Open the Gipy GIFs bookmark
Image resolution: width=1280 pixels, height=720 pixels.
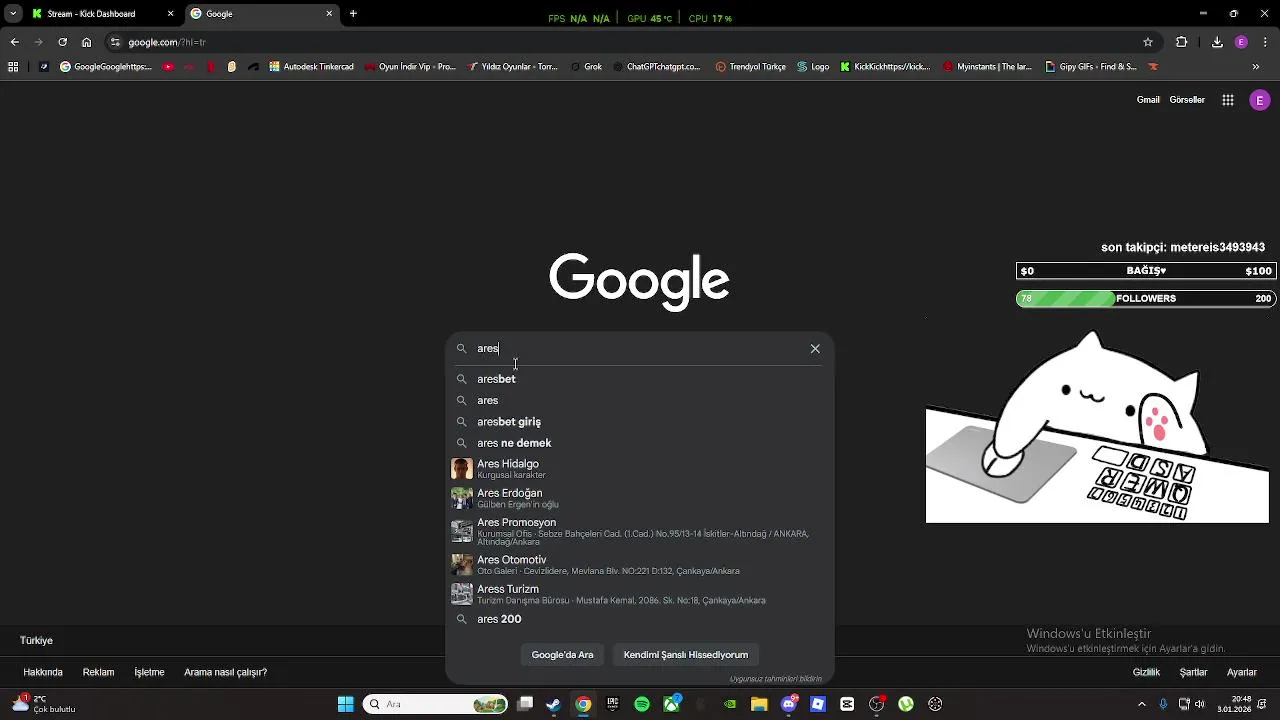(1090, 67)
